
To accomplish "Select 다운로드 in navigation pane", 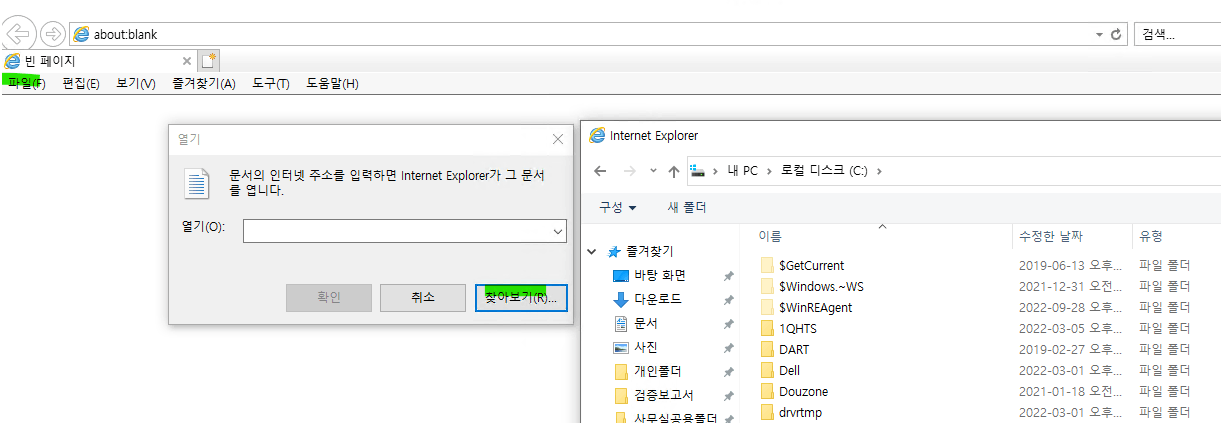I will (658, 299).
